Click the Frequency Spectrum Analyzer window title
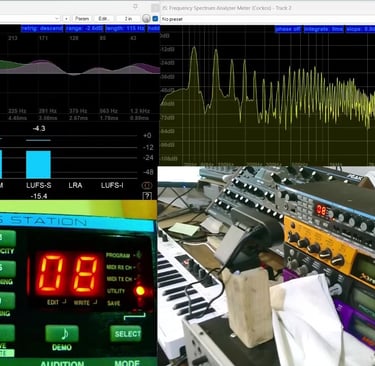 (x=227, y=8)
